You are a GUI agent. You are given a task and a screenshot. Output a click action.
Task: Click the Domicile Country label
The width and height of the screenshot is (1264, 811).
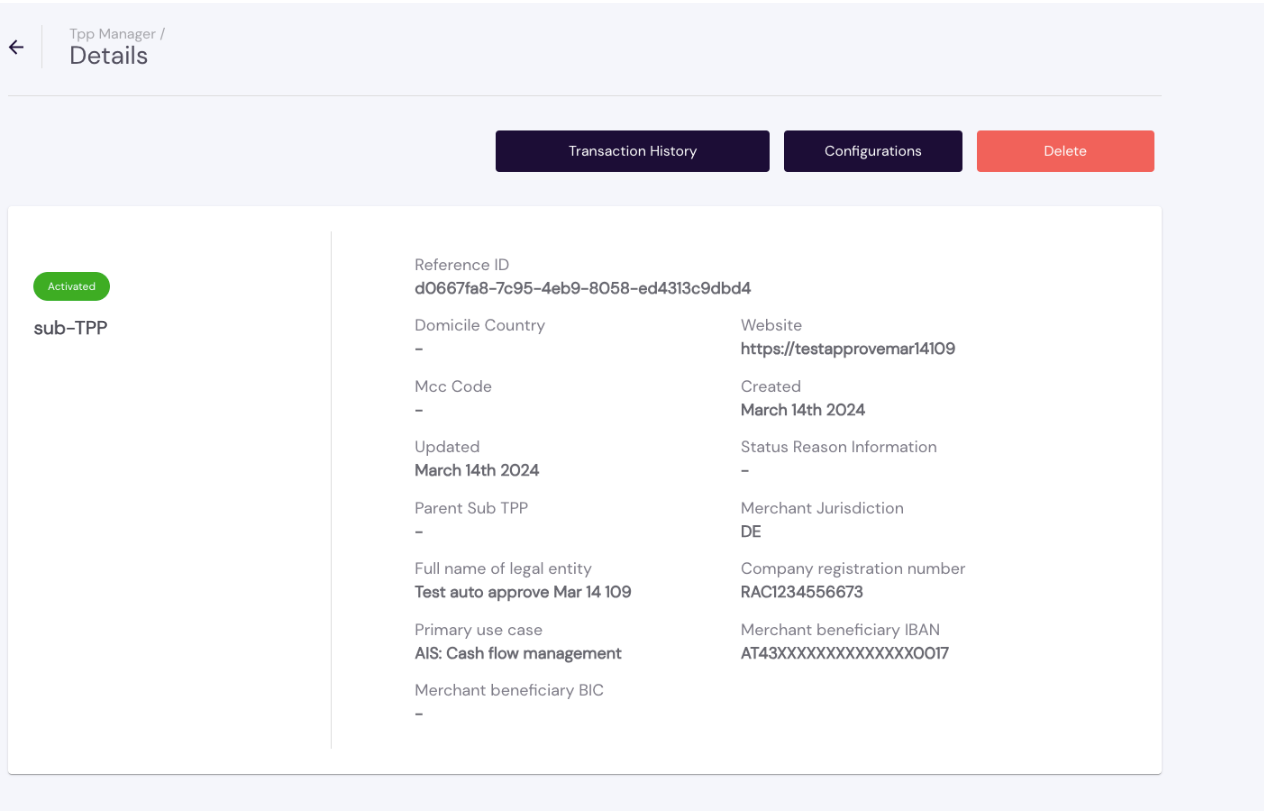(x=479, y=325)
